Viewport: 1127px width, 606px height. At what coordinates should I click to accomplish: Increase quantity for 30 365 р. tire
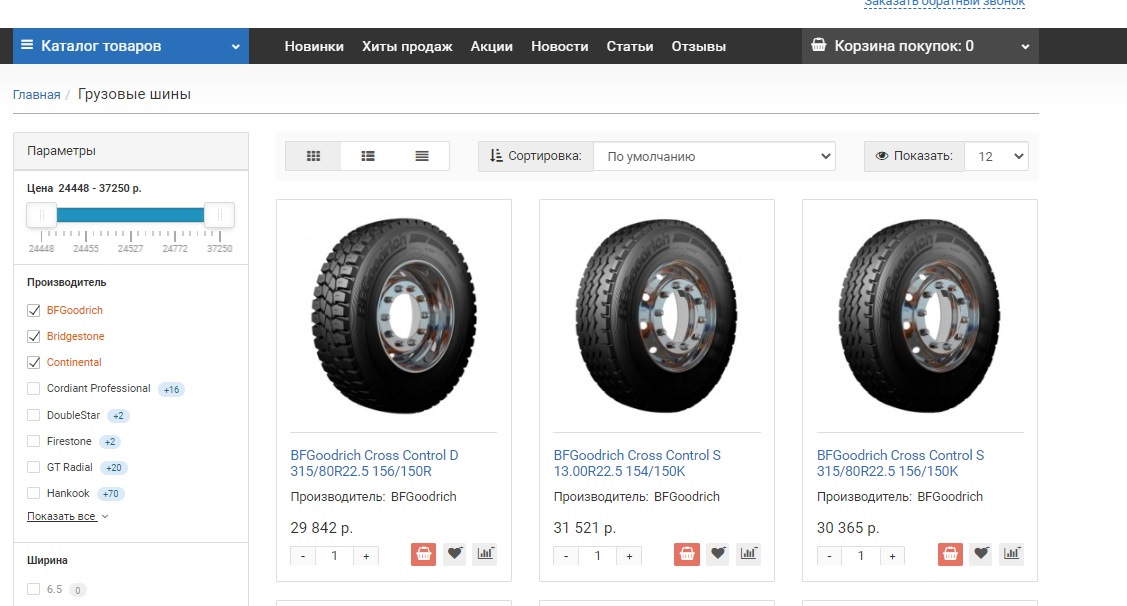pyautogui.click(x=892, y=556)
